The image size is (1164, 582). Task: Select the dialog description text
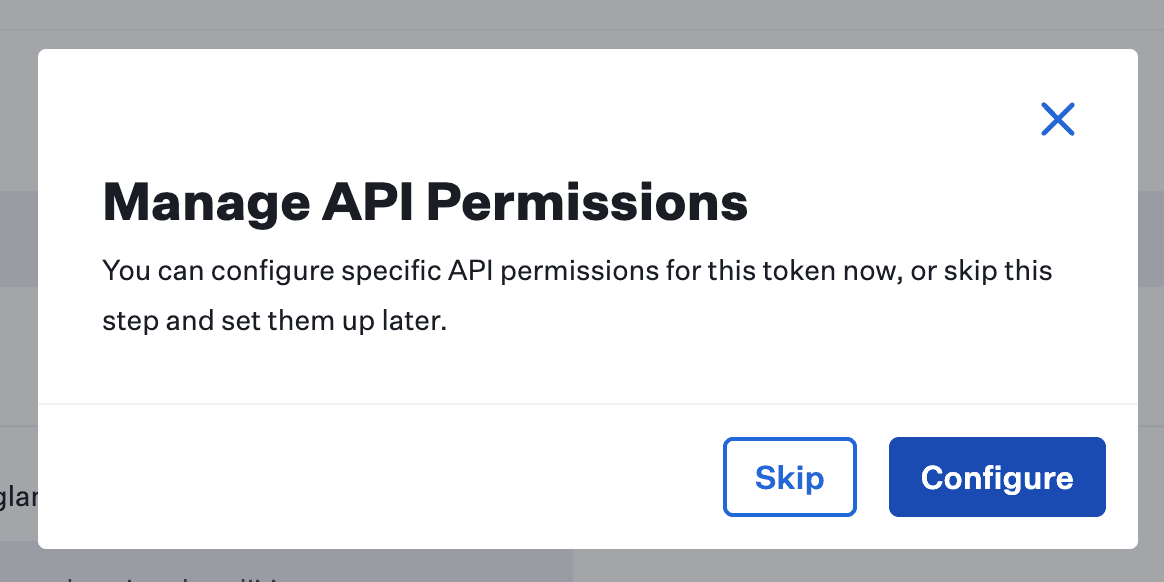(x=577, y=295)
